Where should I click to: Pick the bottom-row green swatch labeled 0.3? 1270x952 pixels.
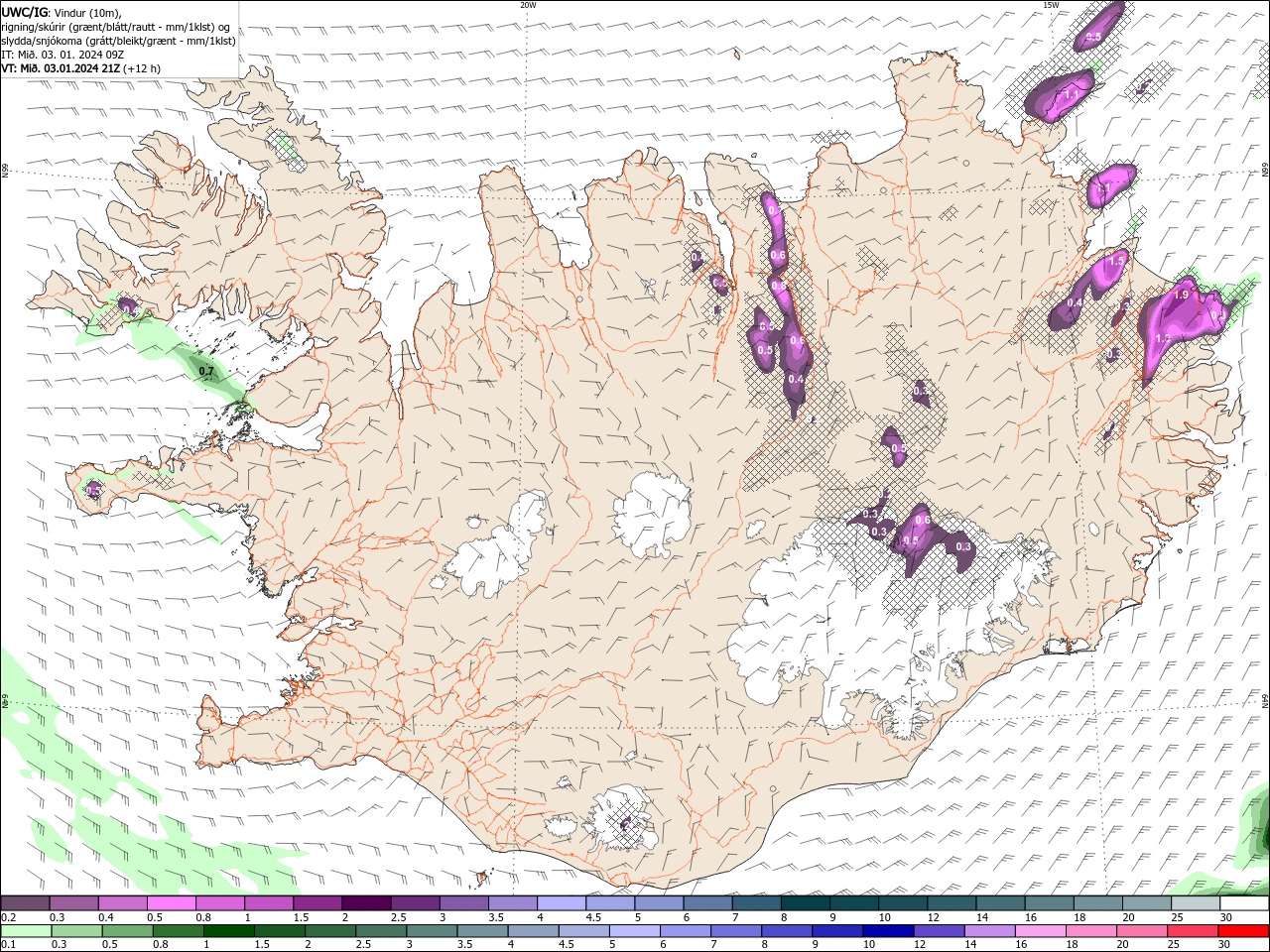pos(76,931)
